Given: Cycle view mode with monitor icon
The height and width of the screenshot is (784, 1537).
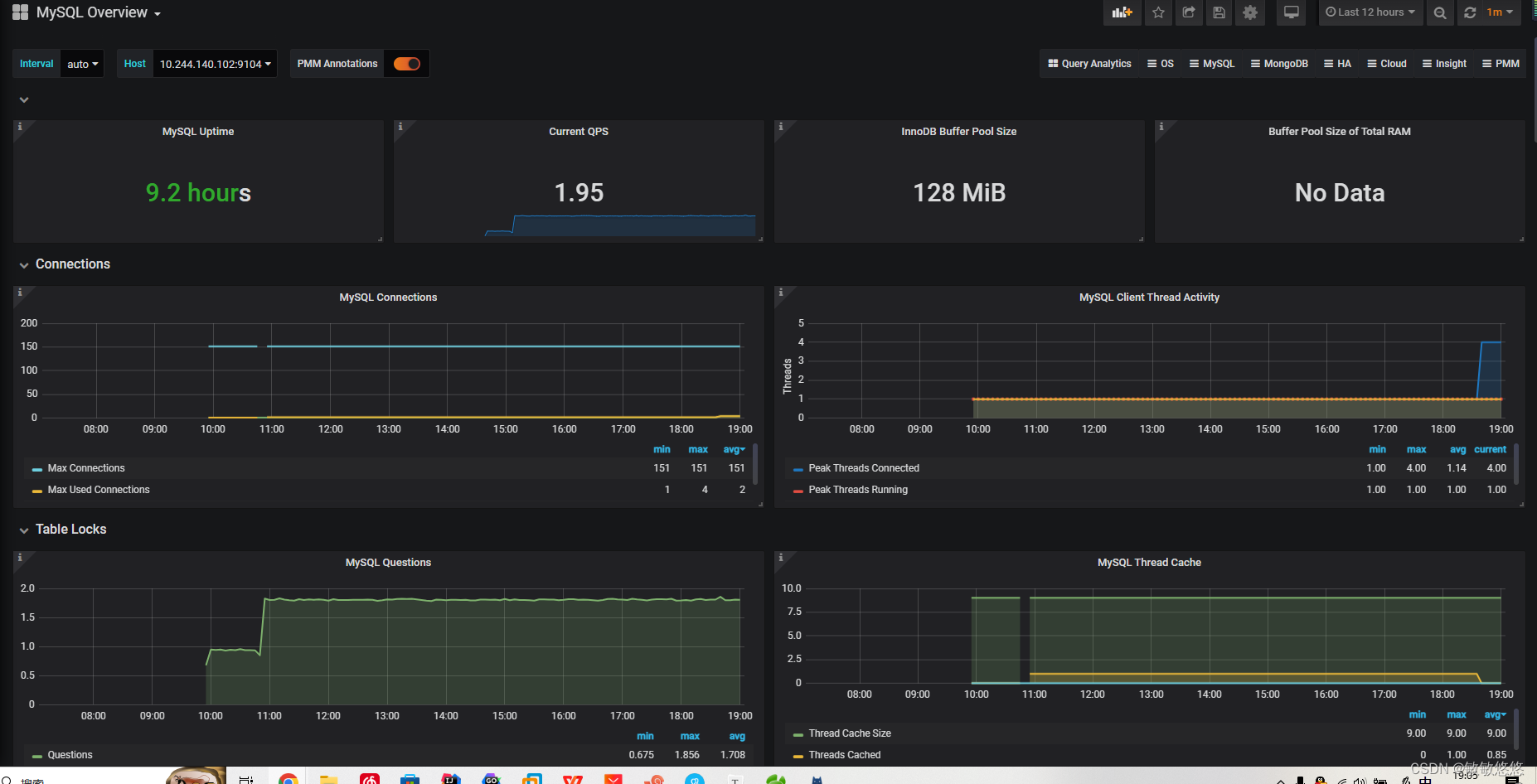Looking at the screenshot, I should [x=1292, y=12].
